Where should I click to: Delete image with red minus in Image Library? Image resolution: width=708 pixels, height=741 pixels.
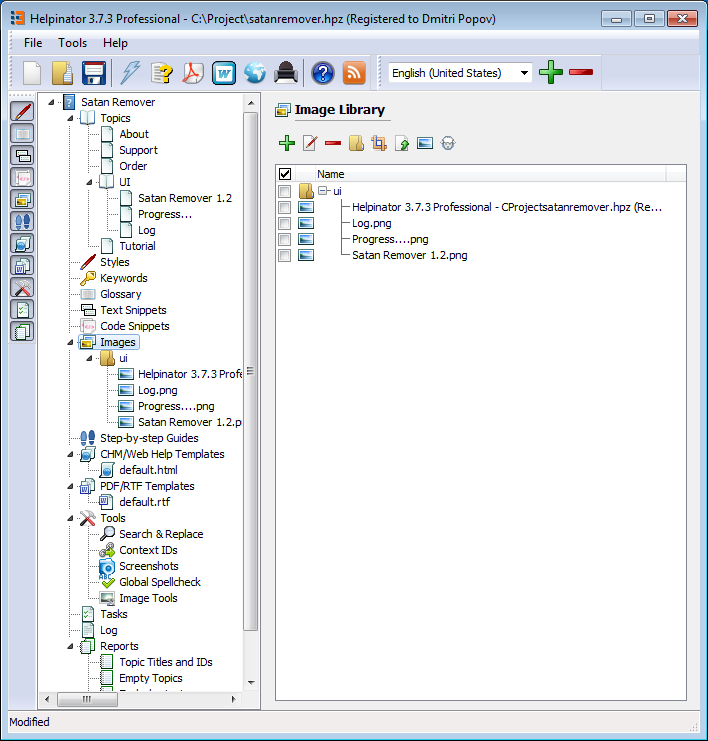[333, 143]
